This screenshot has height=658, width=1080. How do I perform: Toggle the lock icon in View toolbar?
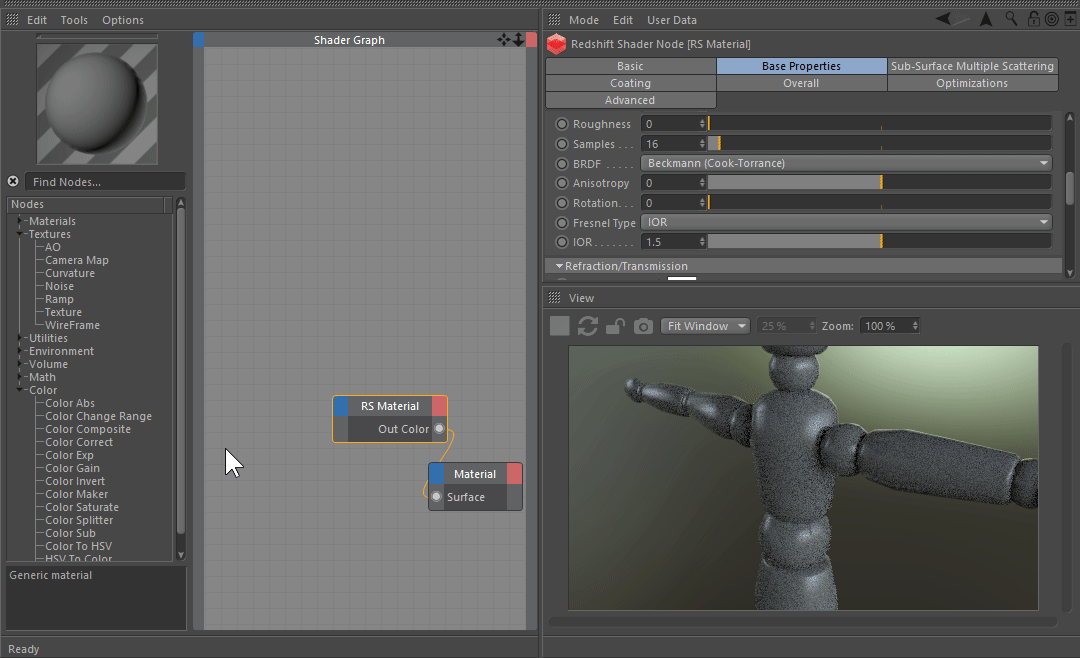(x=615, y=326)
